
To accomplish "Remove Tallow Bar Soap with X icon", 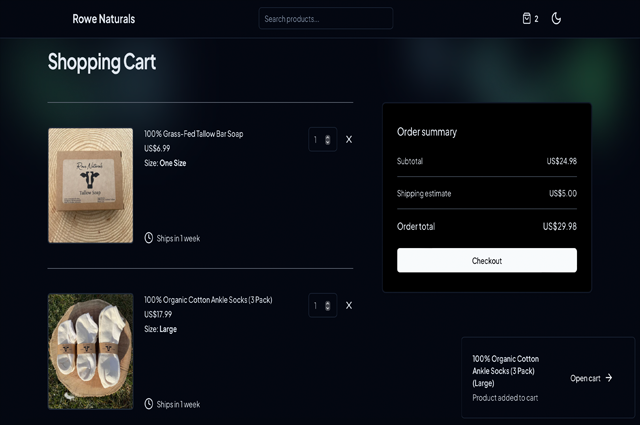I will pos(349,140).
